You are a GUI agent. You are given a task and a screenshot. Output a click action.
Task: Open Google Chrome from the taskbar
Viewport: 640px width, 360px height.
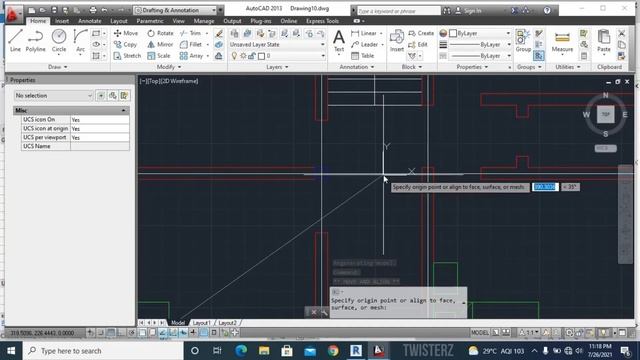click(x=333, y=351)
